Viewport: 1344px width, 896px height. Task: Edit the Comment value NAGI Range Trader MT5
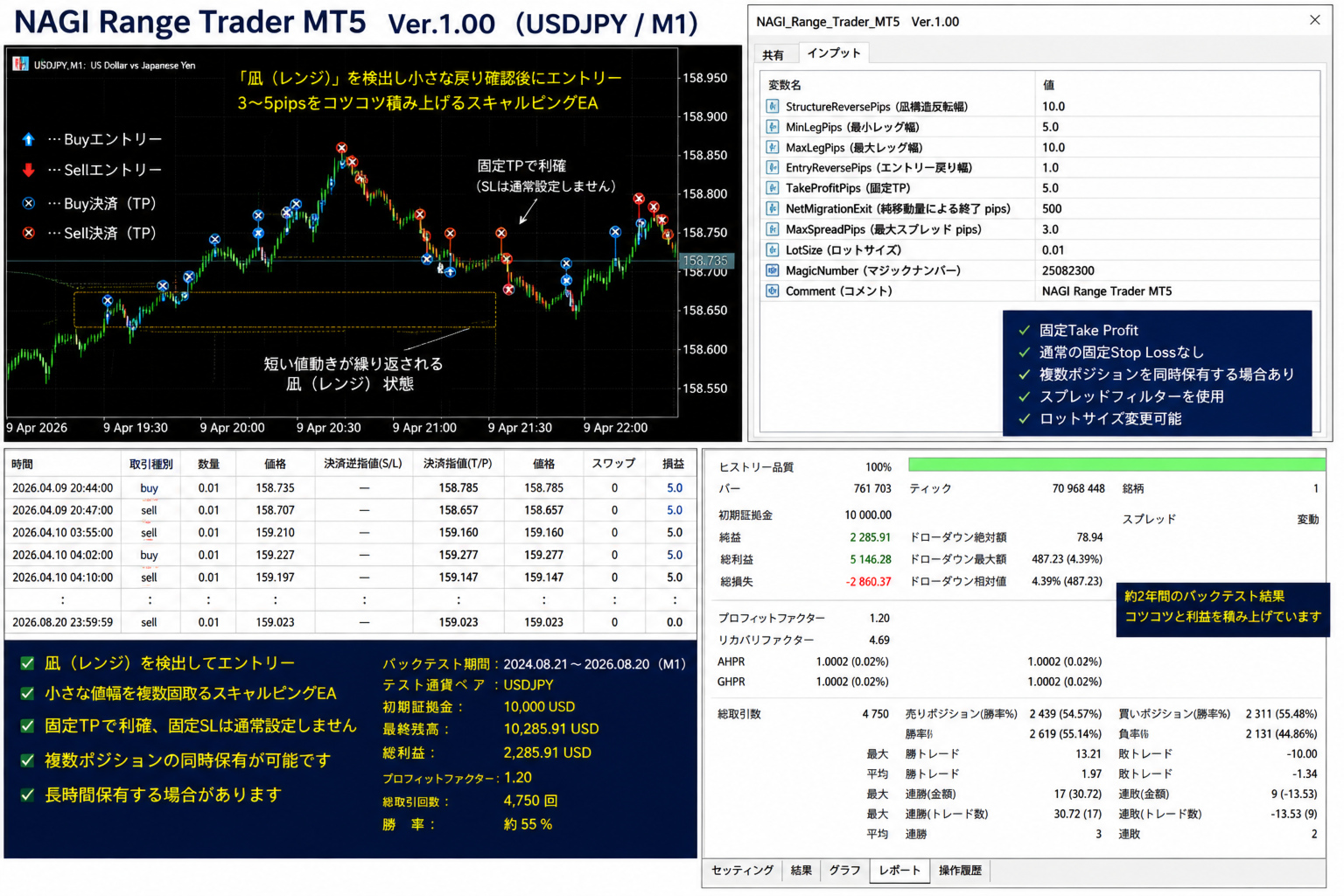coord(1178,291)
